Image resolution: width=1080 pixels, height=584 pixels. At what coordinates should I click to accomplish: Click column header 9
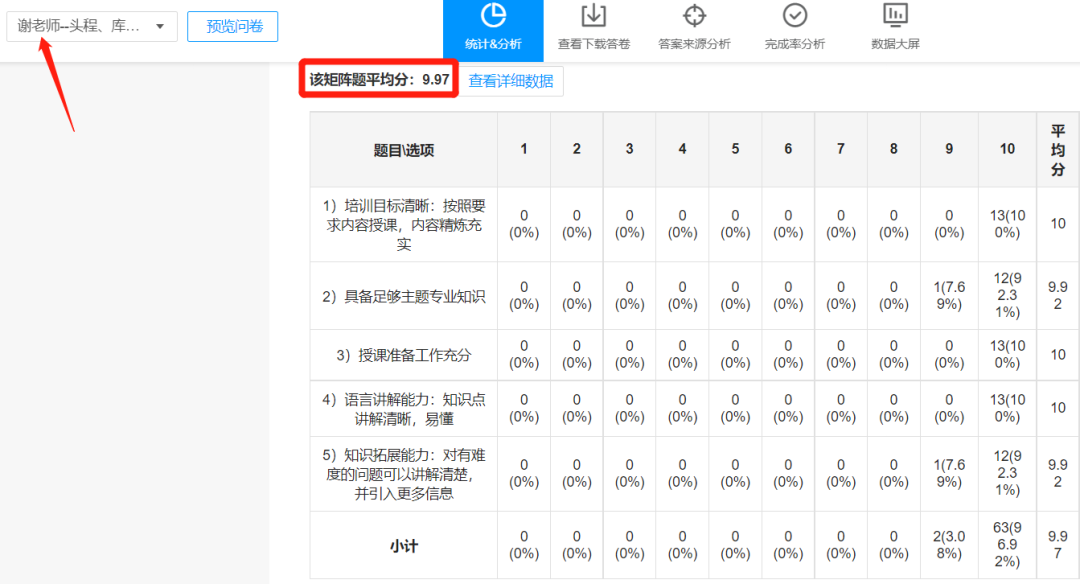tap(949, 149)
